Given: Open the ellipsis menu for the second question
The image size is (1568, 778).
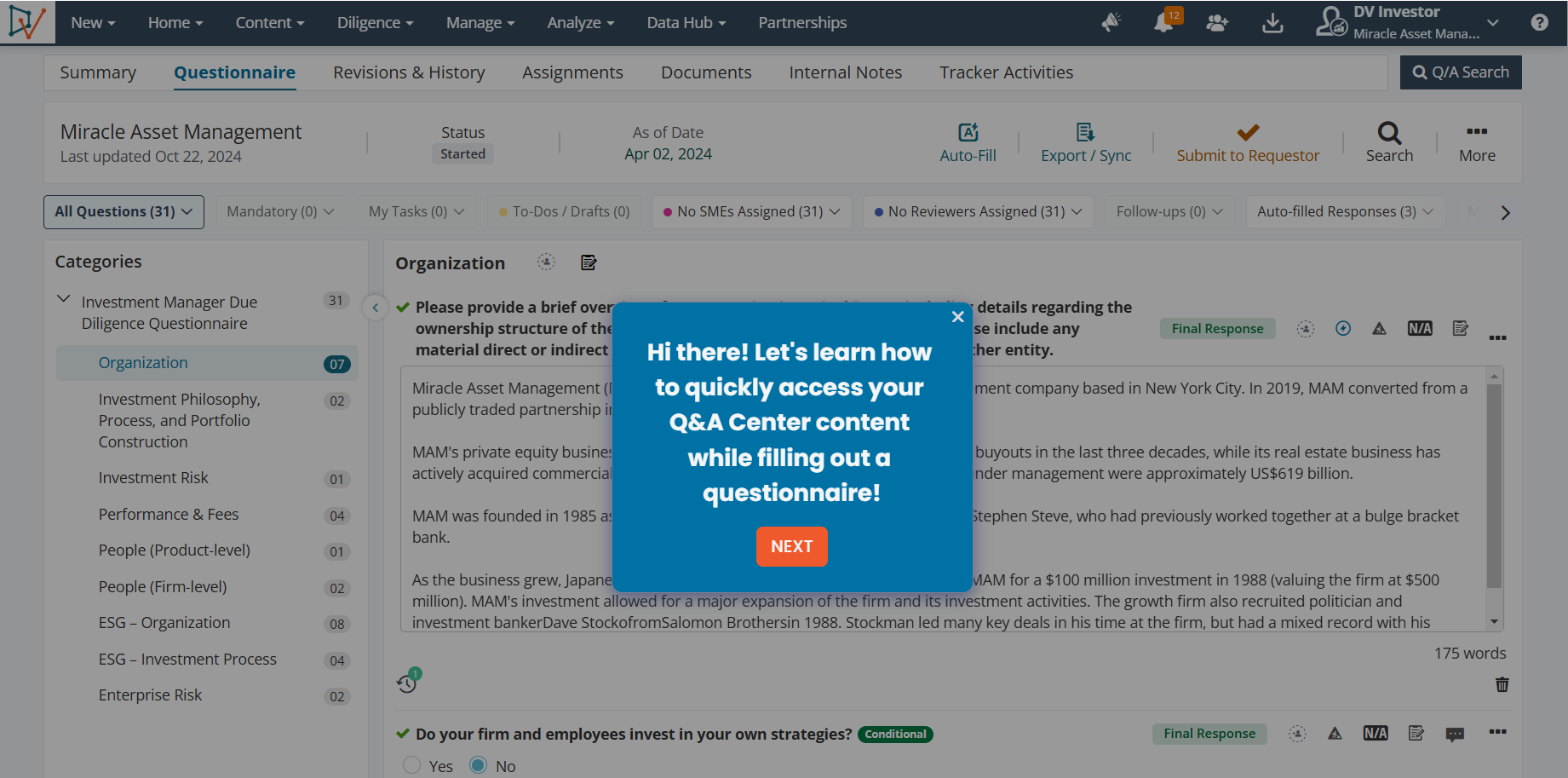Looking at the screenshot, I should 1497,732.
